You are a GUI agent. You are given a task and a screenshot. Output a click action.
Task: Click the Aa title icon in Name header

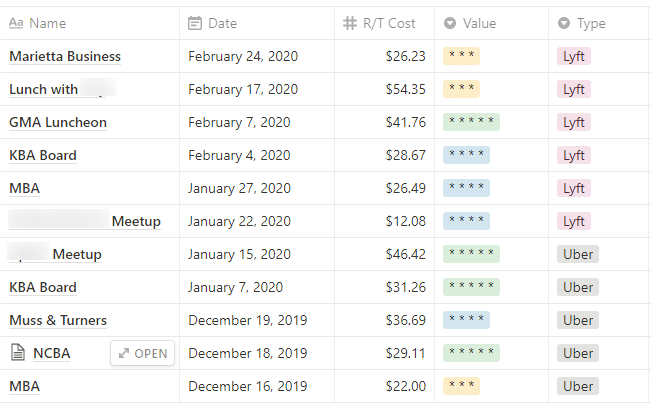click(x=16, y=23)
